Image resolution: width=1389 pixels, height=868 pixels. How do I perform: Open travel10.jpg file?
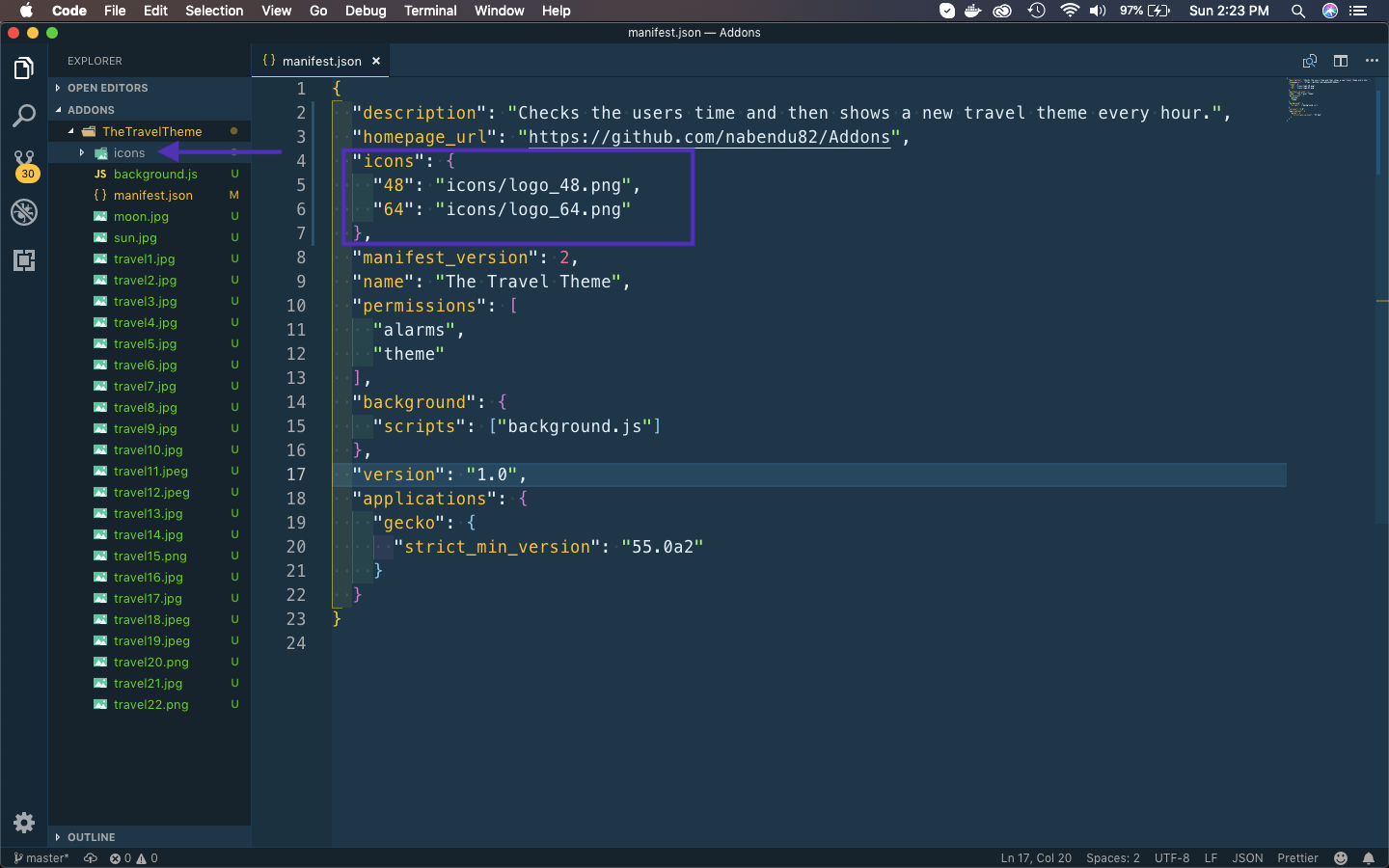[x=150, y=450]
